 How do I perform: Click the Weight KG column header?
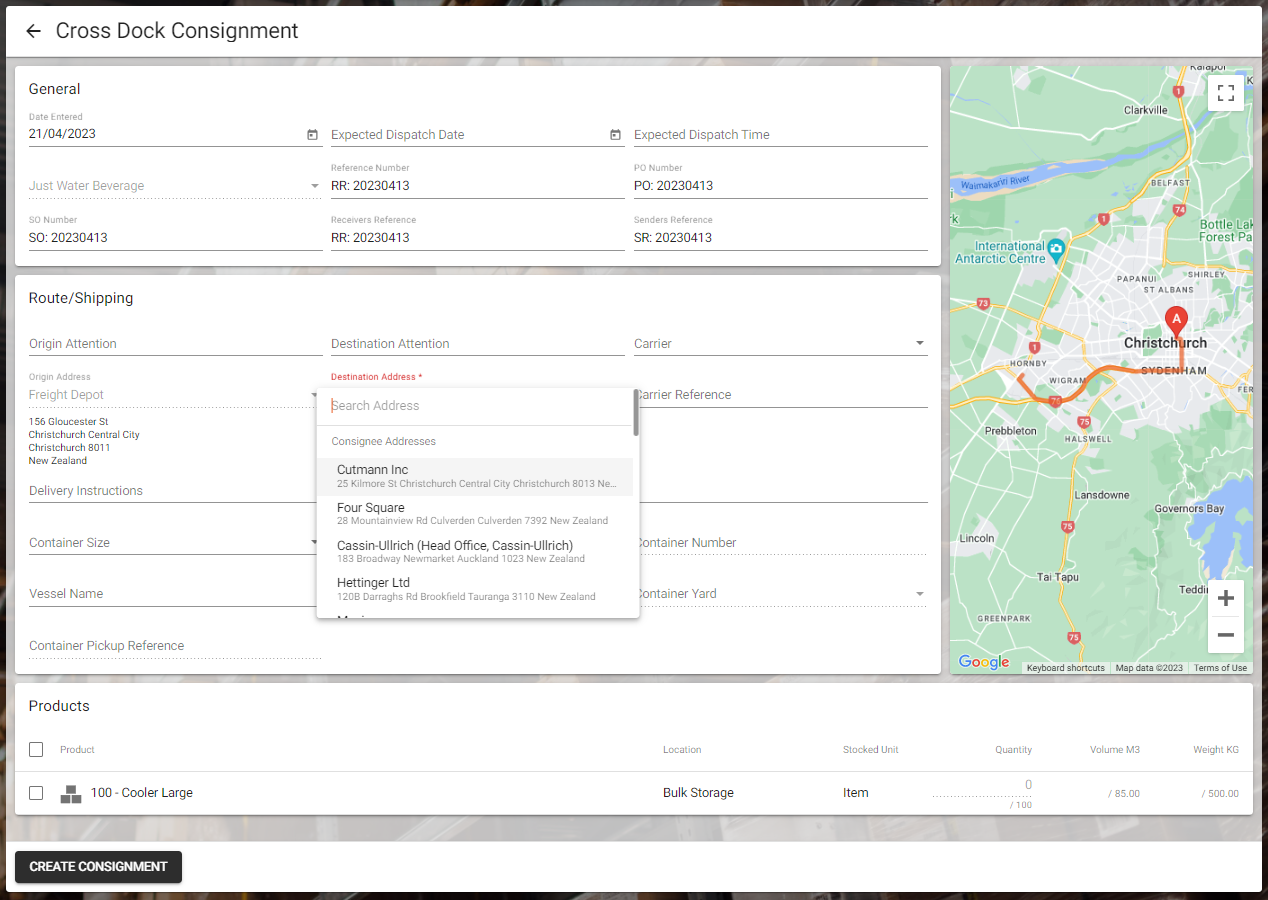point(1216,750)
